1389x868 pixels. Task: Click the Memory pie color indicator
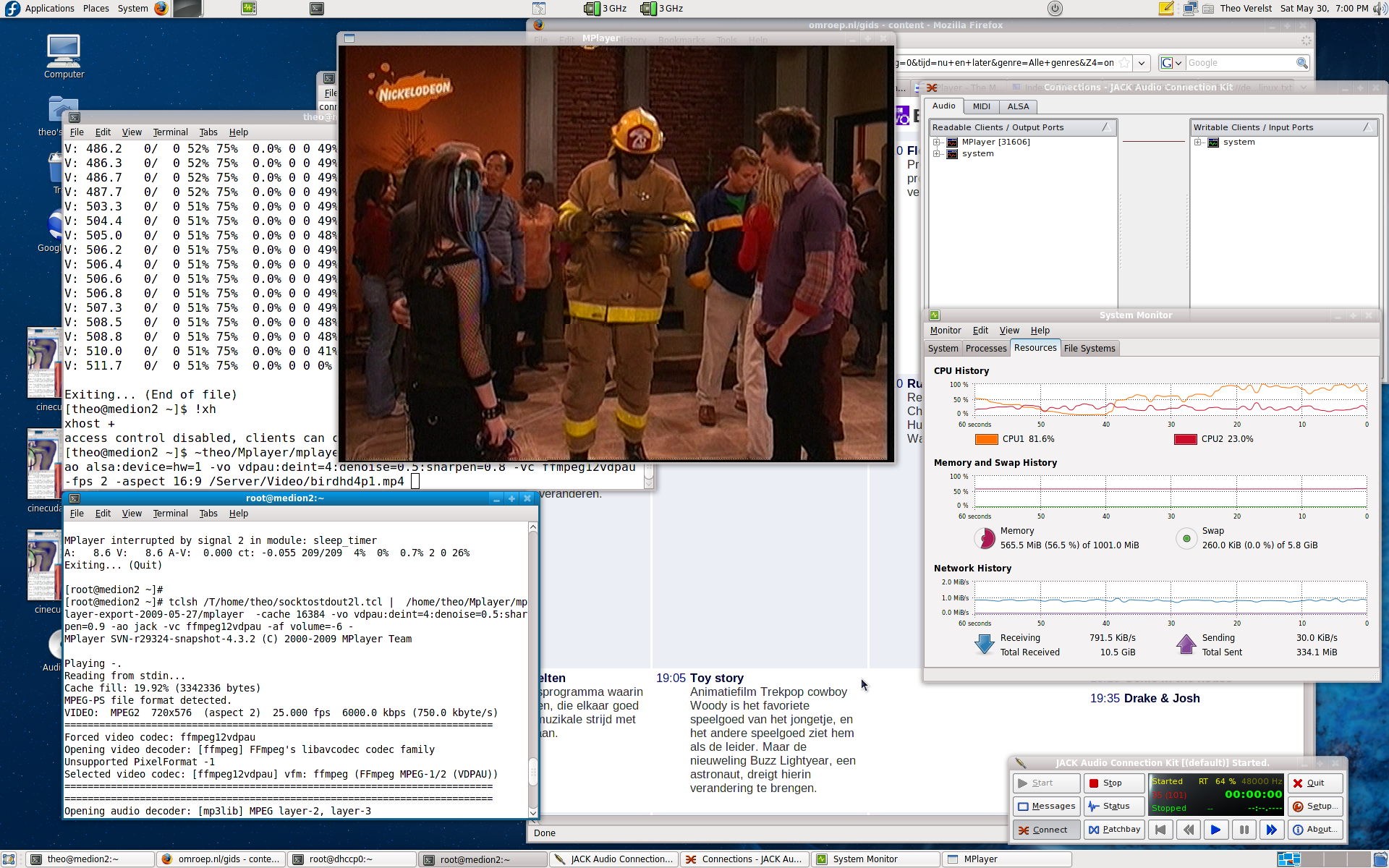coord(985,538)
